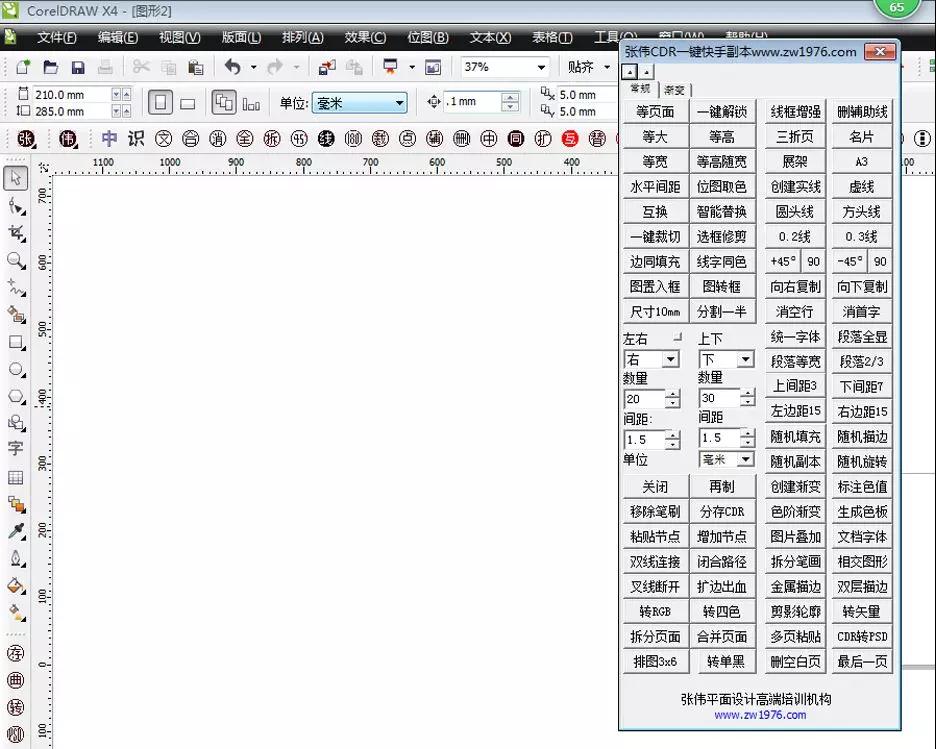The height and width of the screenshot is (749, 936).
Task: Switch to the 渐变 tab in plugin panel
Action: point(674,89)
